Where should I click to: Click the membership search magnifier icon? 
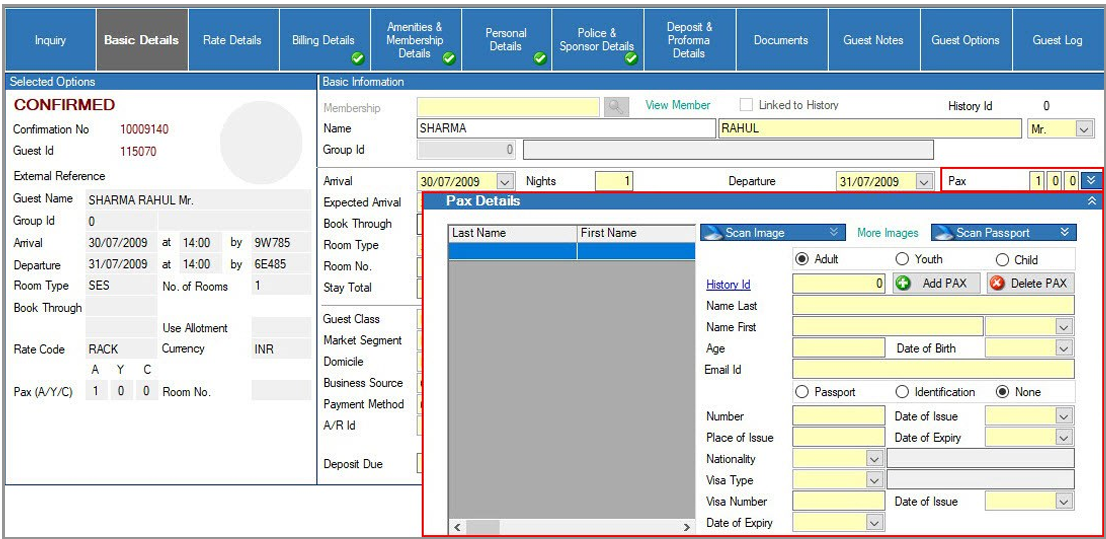click(615, 106)
